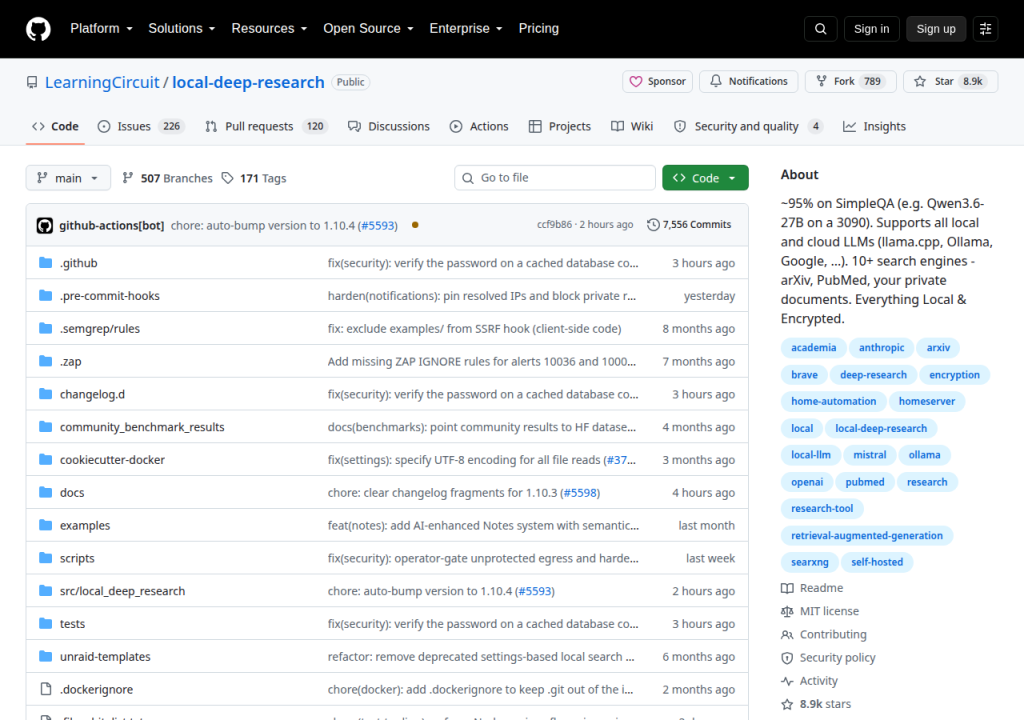The image size is (1024, 720).
Task: Open the .zap folder
Action: 71,361
